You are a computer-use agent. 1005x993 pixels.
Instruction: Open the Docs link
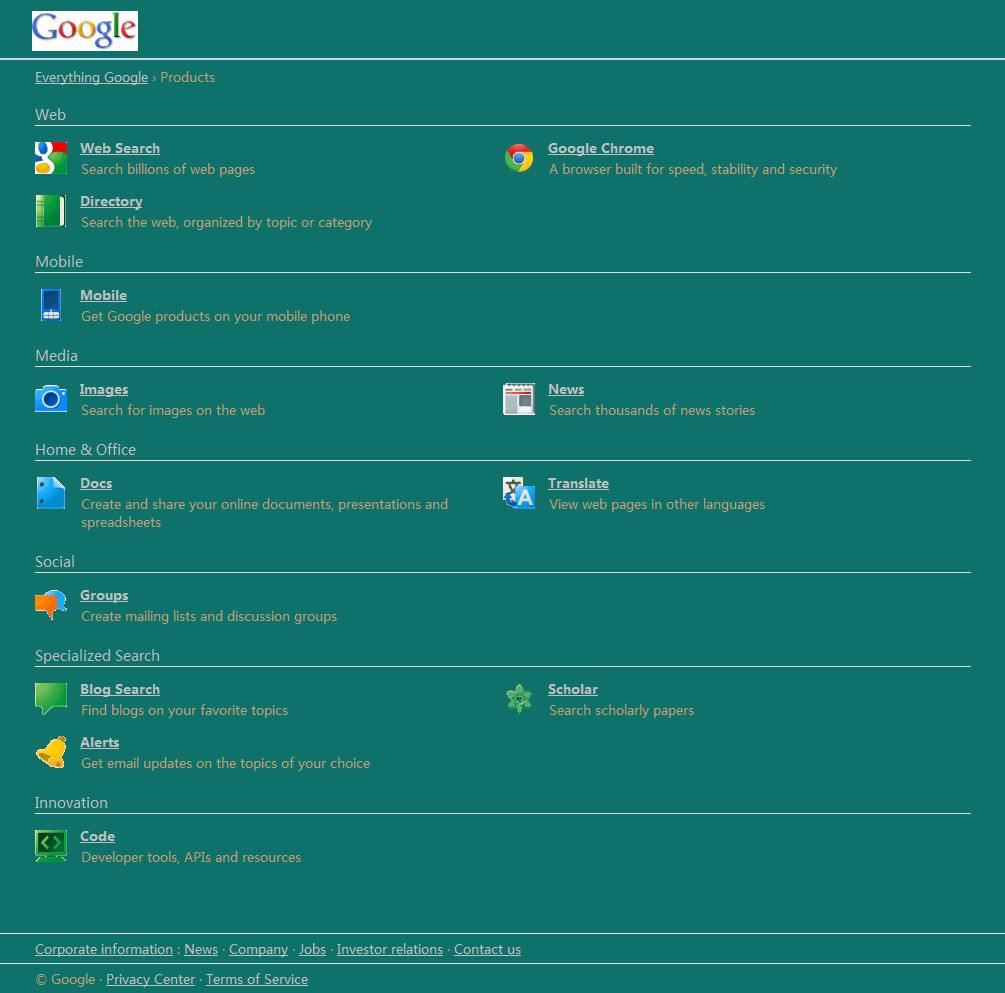click(x=96, y=483)
